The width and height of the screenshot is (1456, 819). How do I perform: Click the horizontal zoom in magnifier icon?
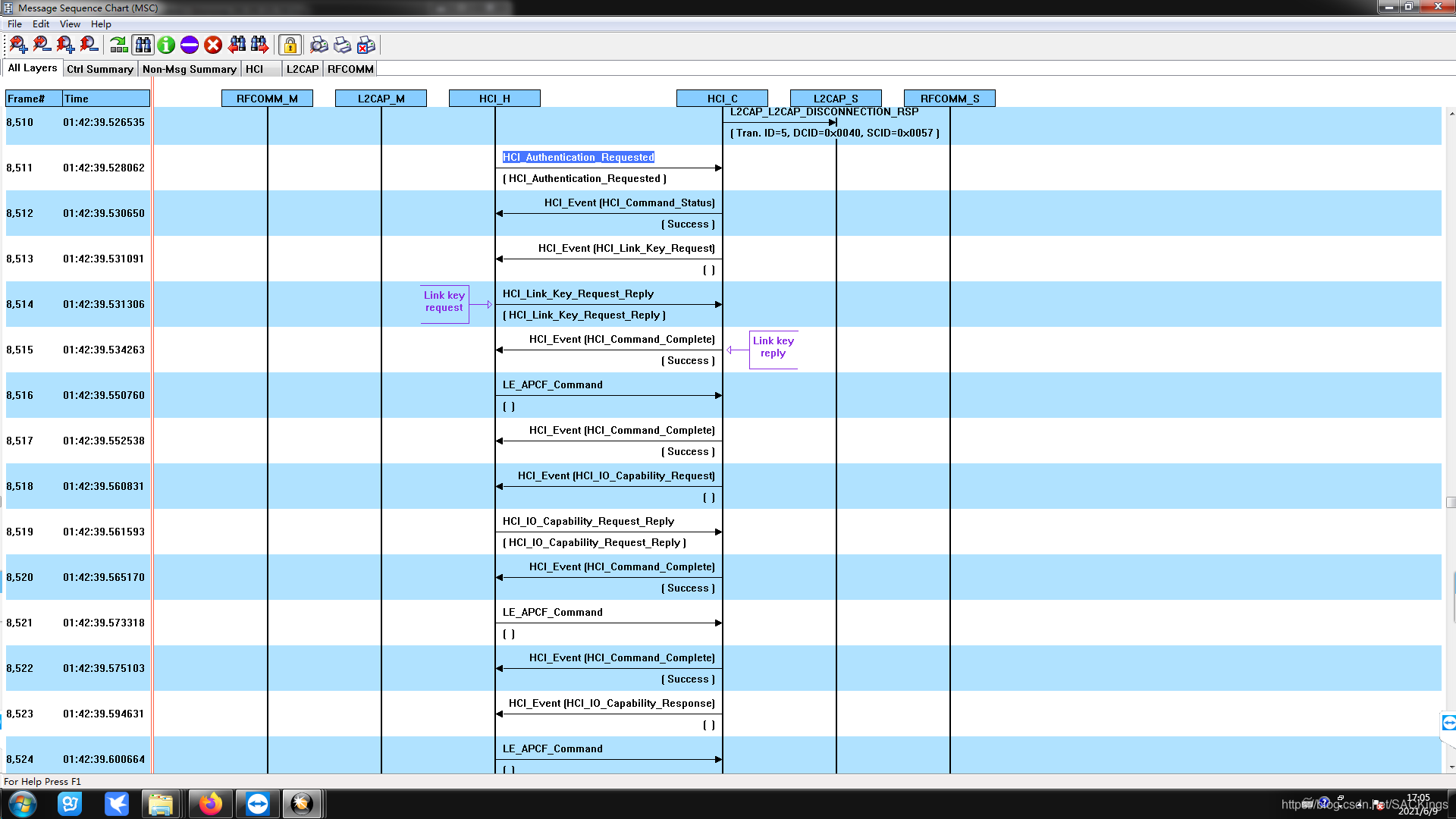click(x=18, y=45)
